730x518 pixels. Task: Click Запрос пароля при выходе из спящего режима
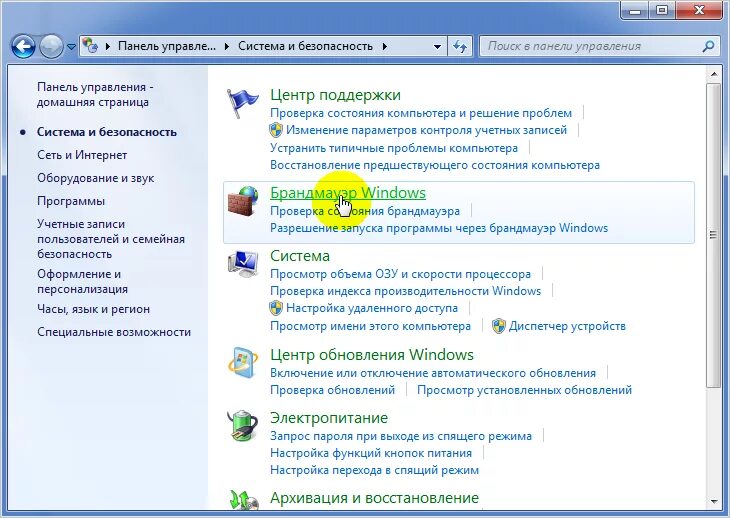(x=401, y=436)
